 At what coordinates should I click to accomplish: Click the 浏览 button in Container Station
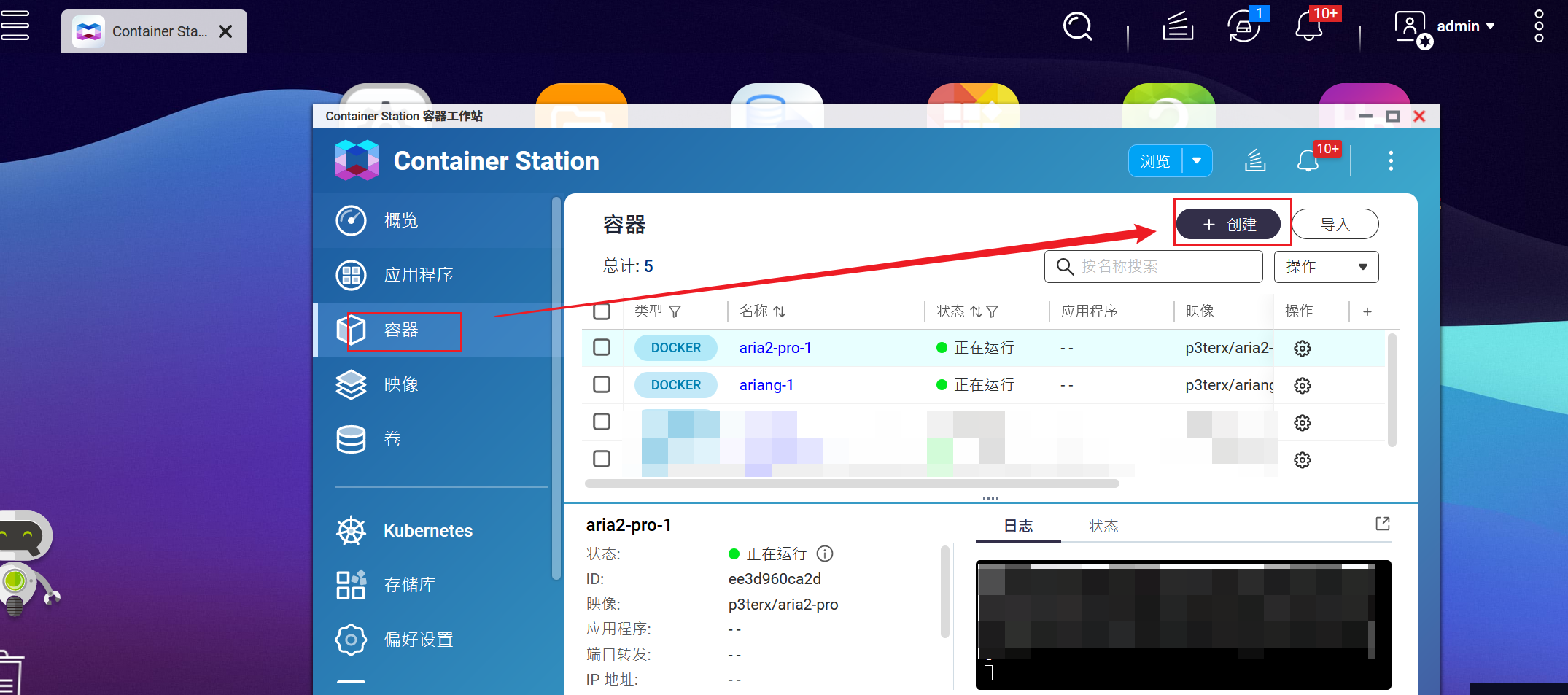pos(1156,161)
